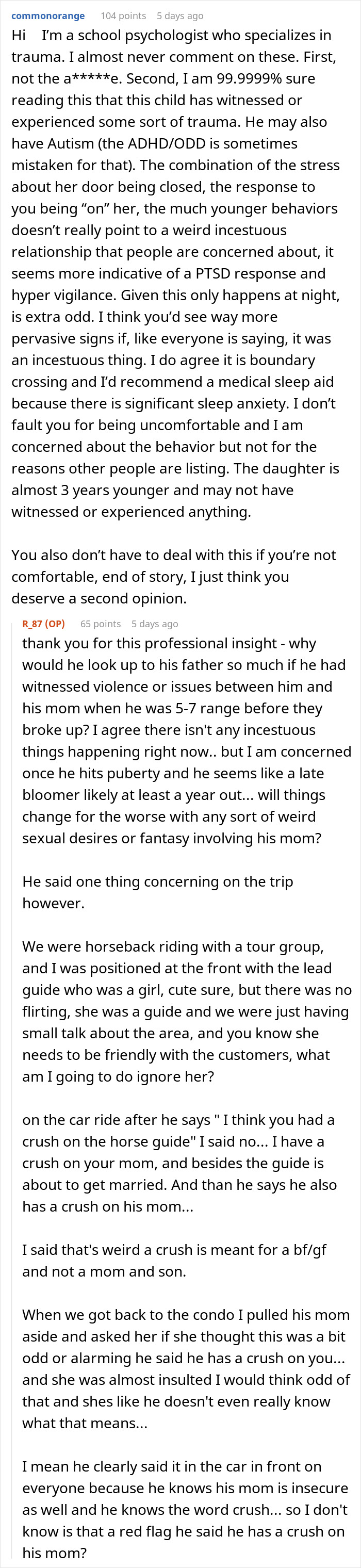
Task: Open commonorange's user profile
Action: [48, 16]
